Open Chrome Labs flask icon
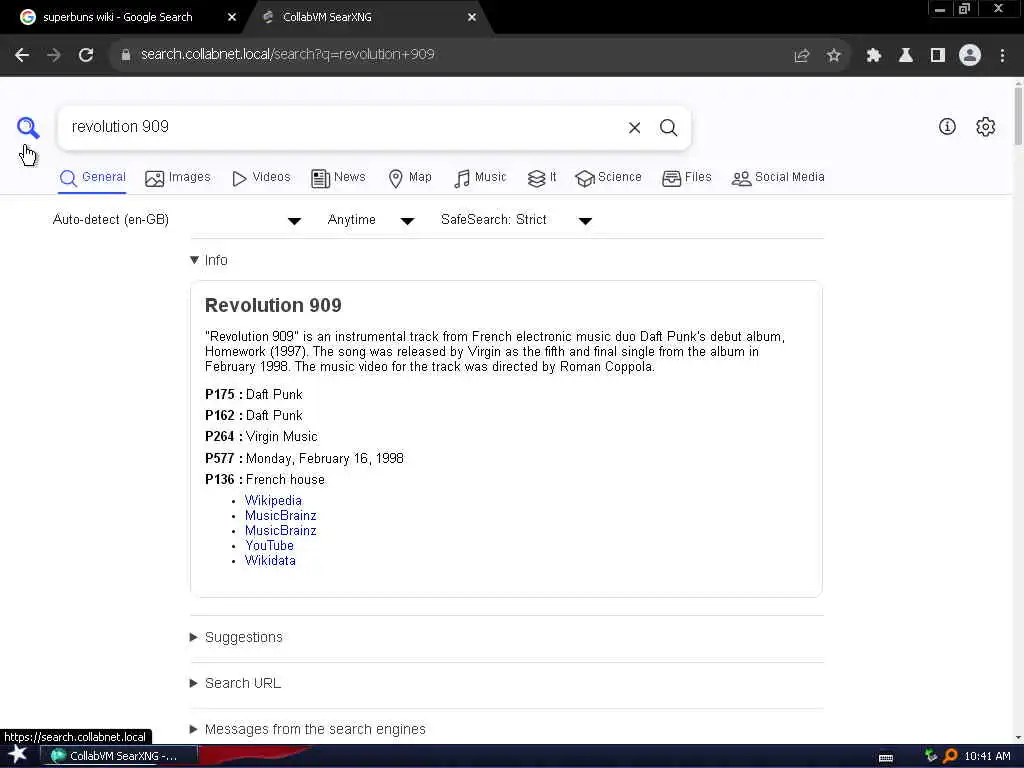1024x768 pixels. [906, 56]
